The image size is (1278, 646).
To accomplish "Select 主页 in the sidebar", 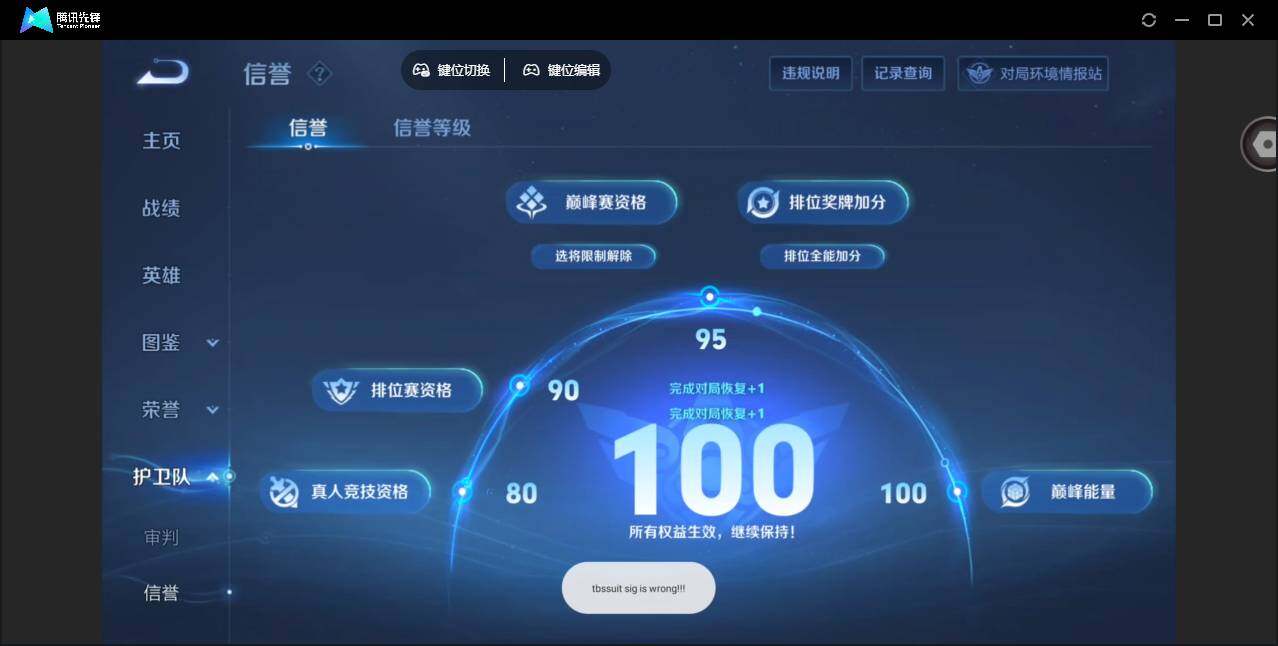I will coord(161,140).
